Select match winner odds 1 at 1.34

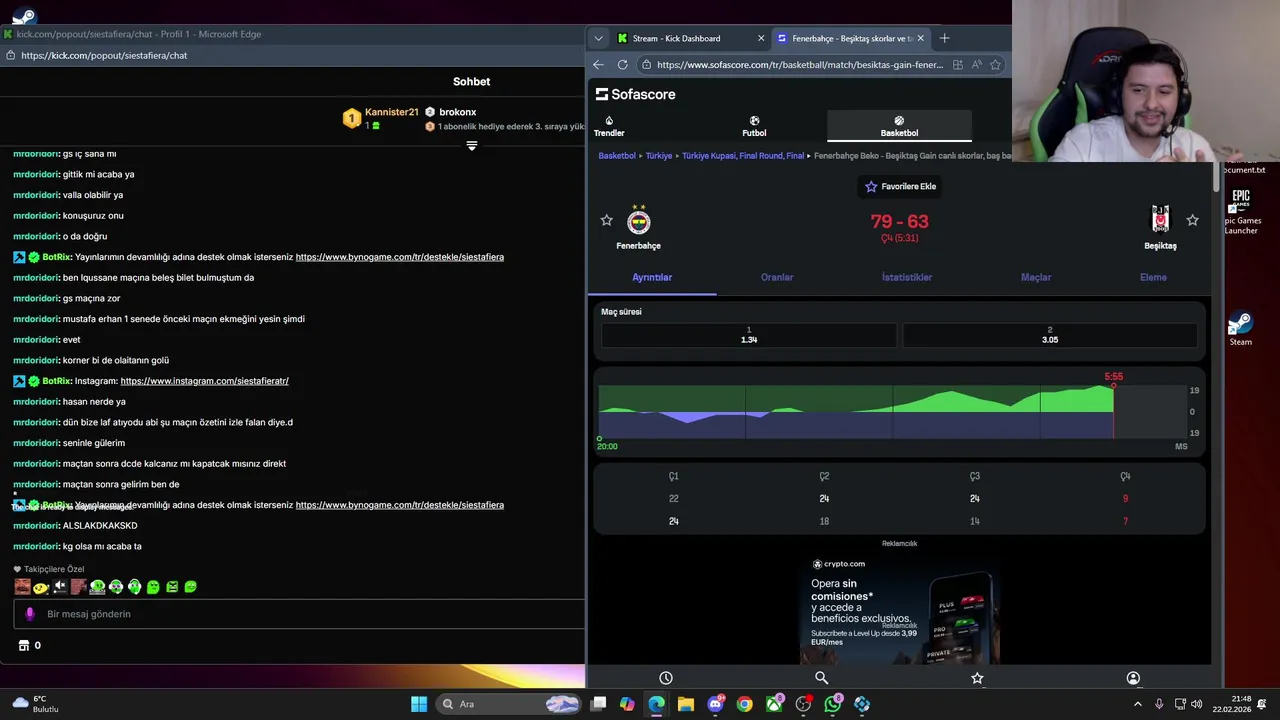(x=749, y=335)
